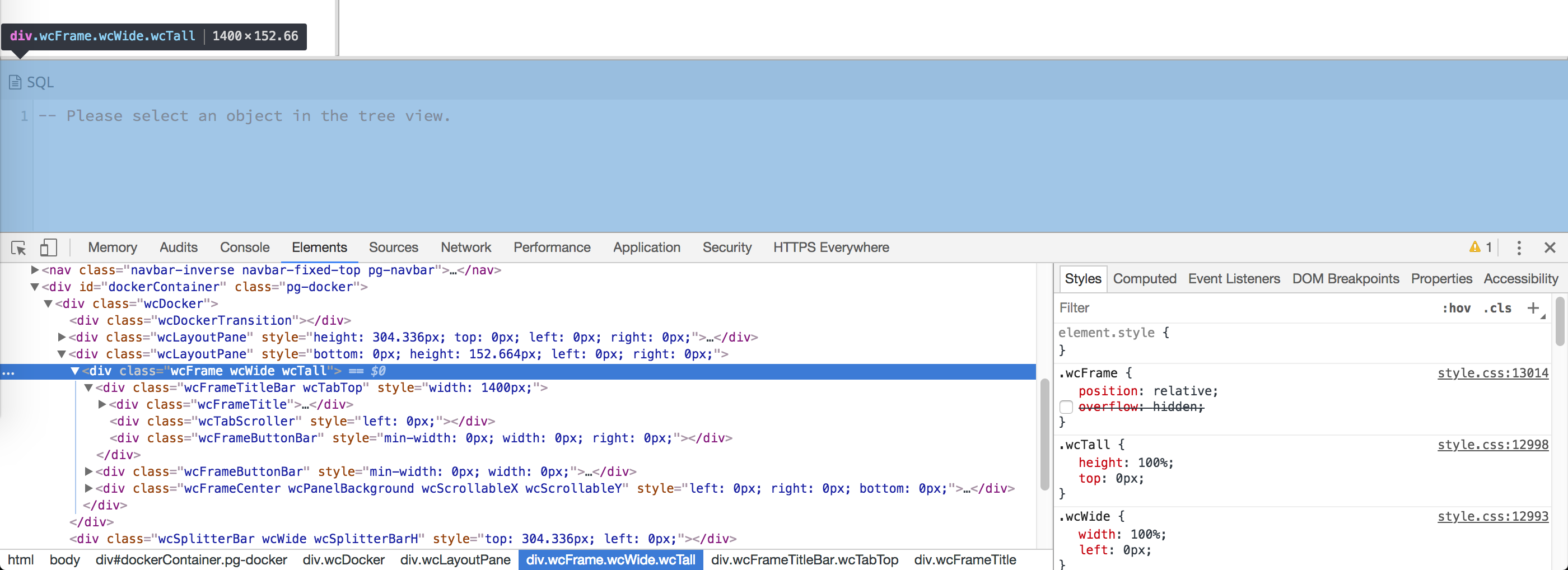The width and height of the screenshot is (1568, 570).
Task: Expand the wcFrameTitle div node
Action: pyautogui.click(x=102, y=404)
